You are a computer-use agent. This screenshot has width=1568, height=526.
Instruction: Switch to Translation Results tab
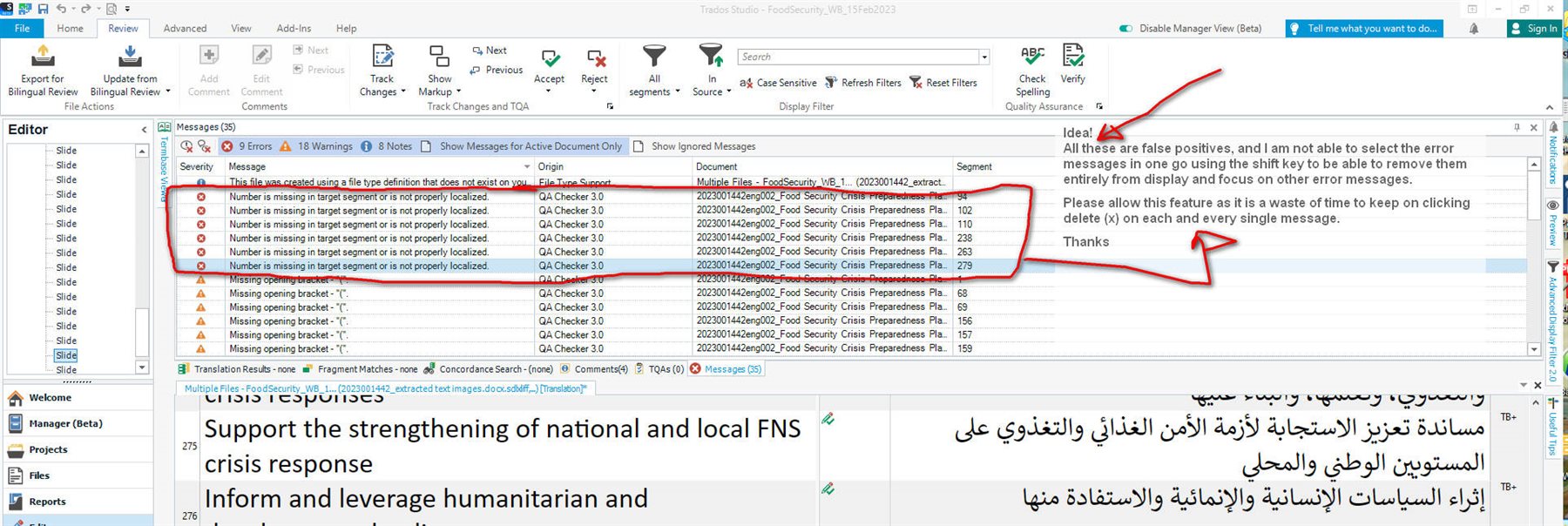click(237, 369)
